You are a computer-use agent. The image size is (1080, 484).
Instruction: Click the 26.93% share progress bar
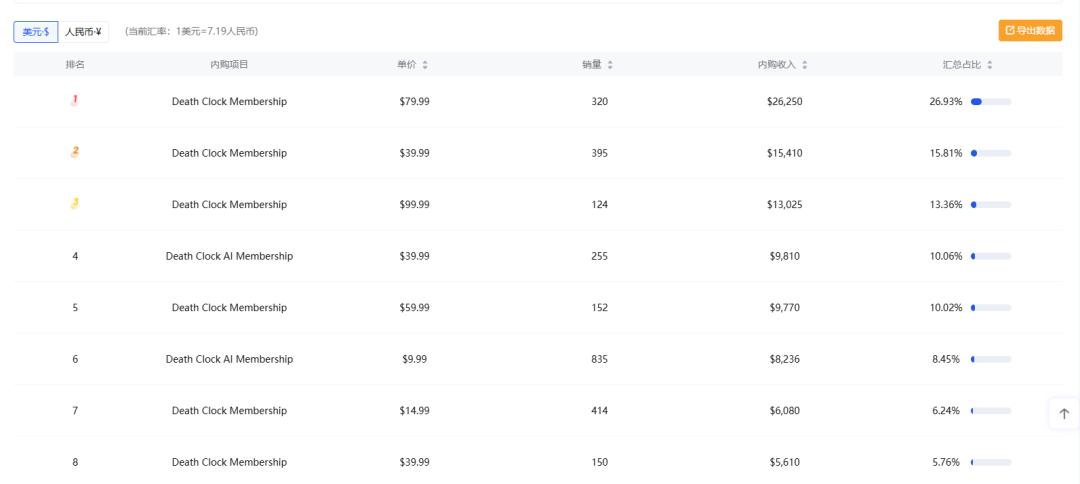[x=991, y=101]
